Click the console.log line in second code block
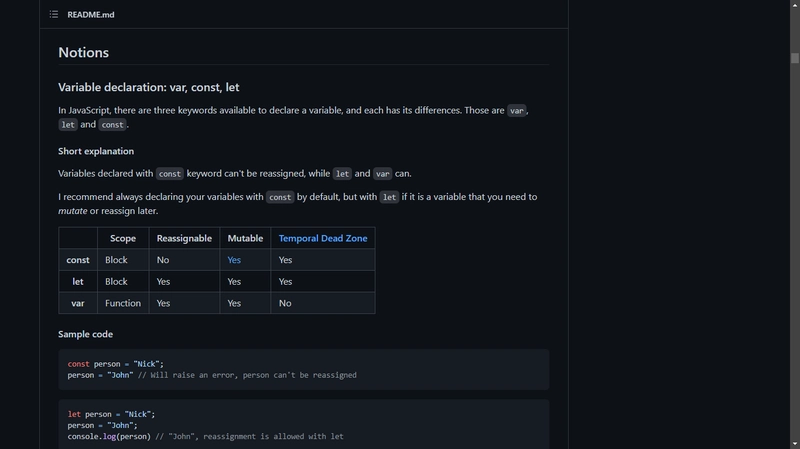 (x=205, y=437)
